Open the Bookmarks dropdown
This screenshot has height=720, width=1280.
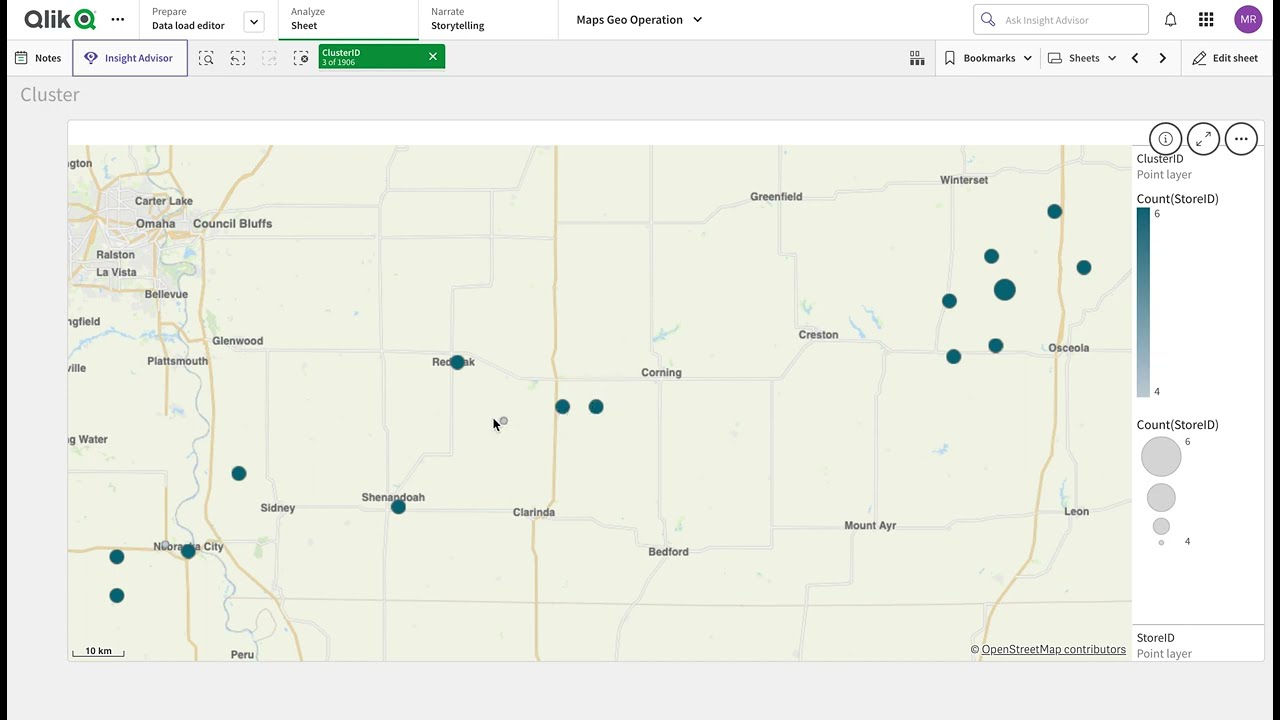click(988, 58)
